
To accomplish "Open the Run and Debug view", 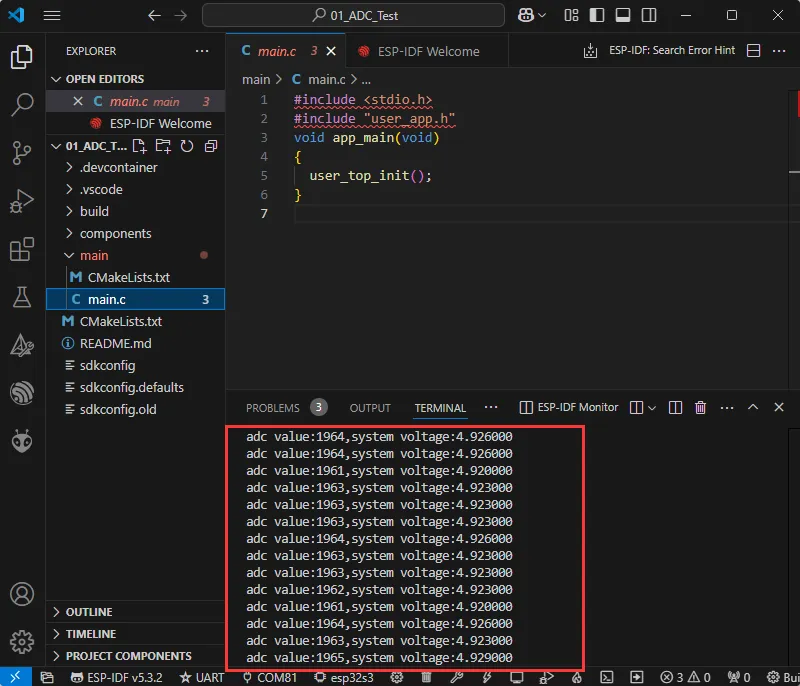I will click(22, 201).
